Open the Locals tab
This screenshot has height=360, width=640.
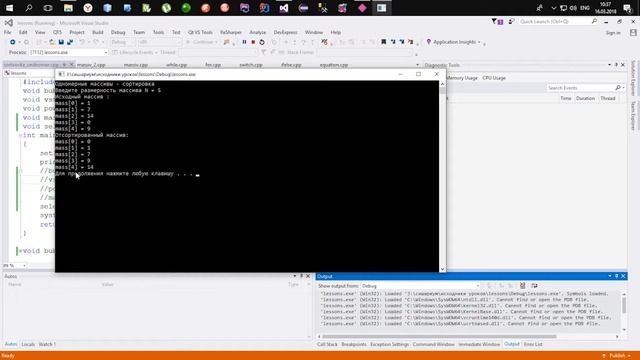point(28,344)
